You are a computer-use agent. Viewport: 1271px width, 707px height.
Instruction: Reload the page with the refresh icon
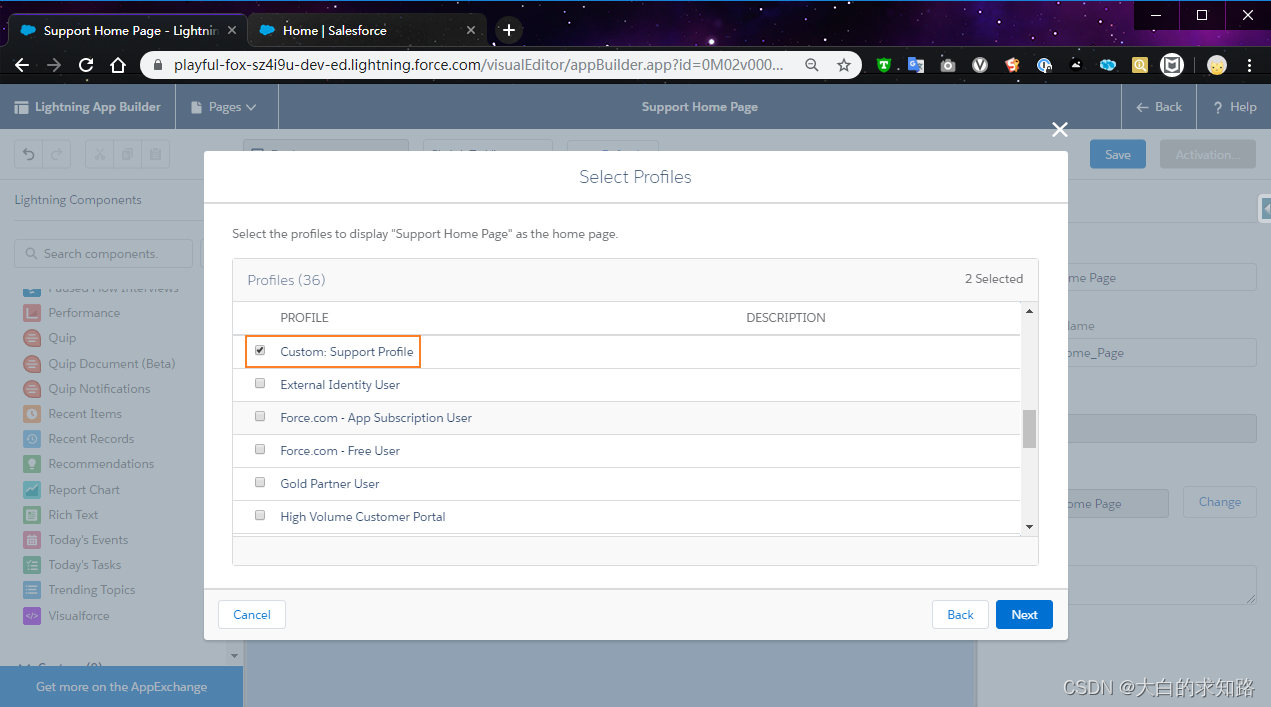(86, 65)
